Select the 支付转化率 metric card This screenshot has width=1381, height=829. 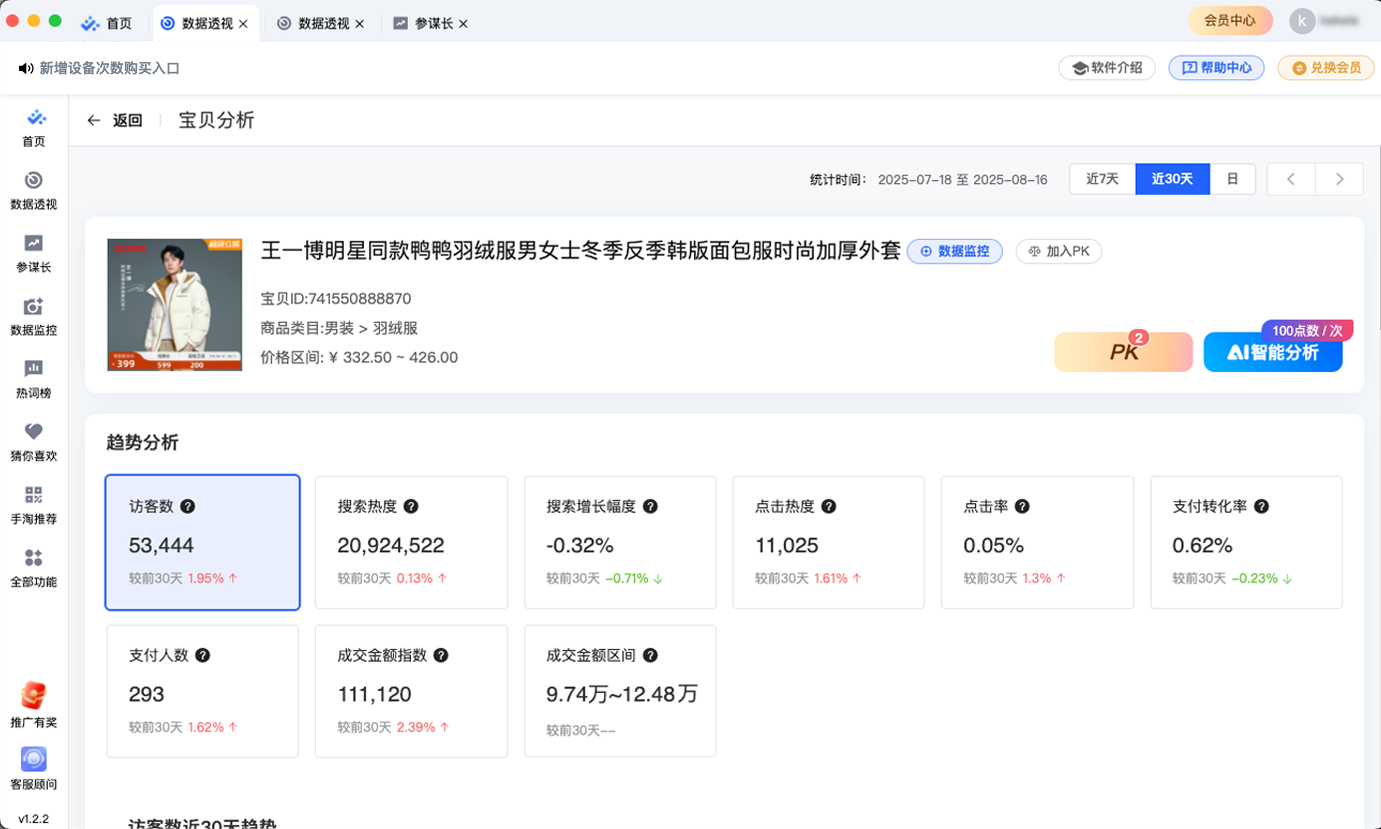(x=1246, y=542)
